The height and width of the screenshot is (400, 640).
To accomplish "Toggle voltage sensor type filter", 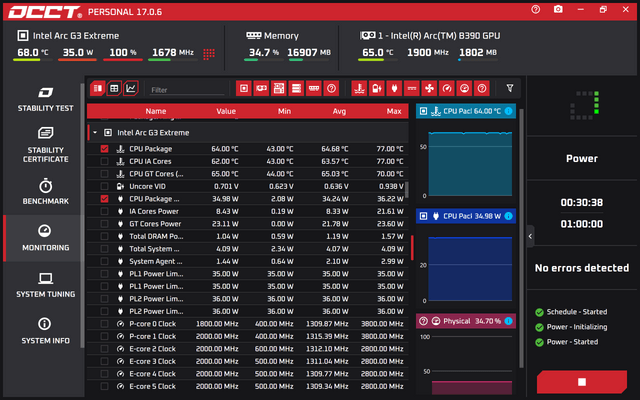I will point(377,88).
